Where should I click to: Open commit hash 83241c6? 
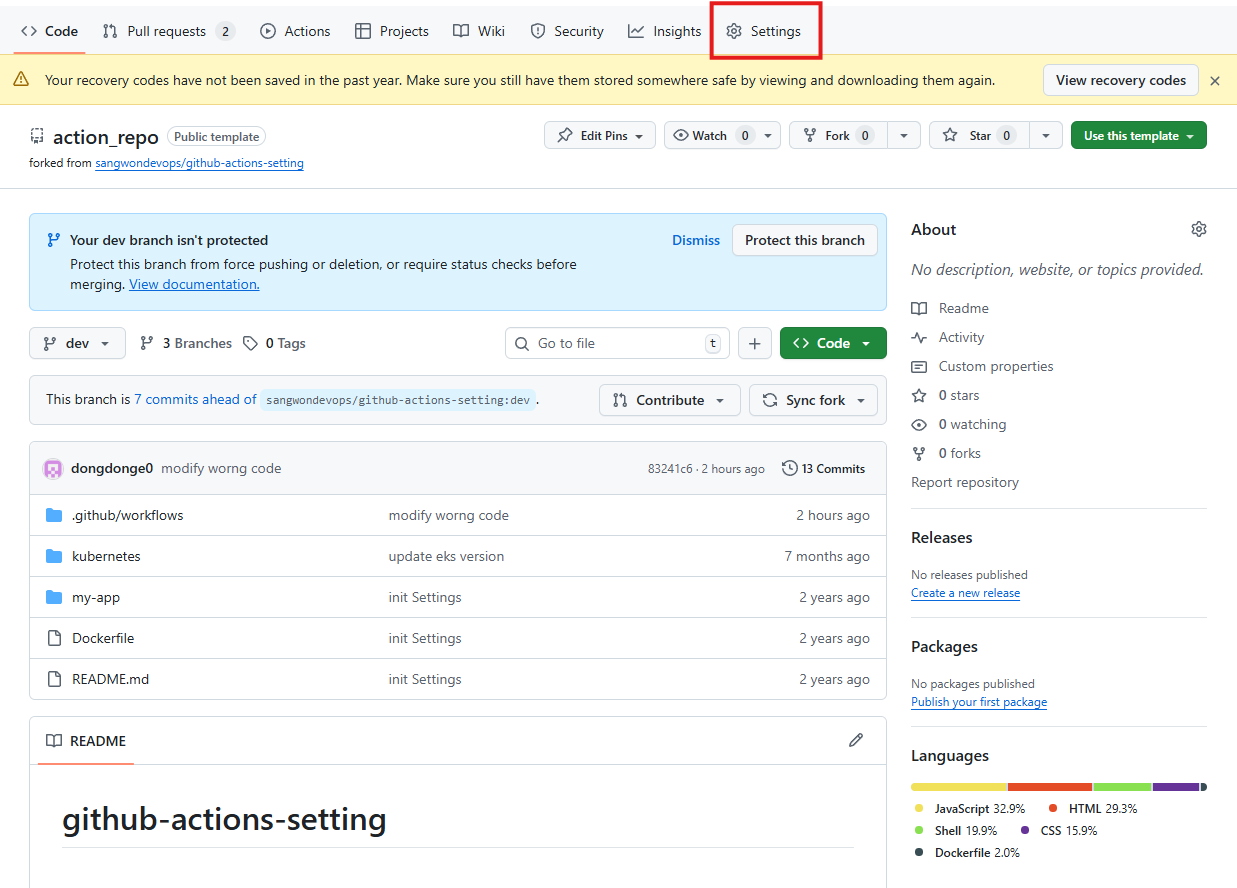[x=670, y=468]
